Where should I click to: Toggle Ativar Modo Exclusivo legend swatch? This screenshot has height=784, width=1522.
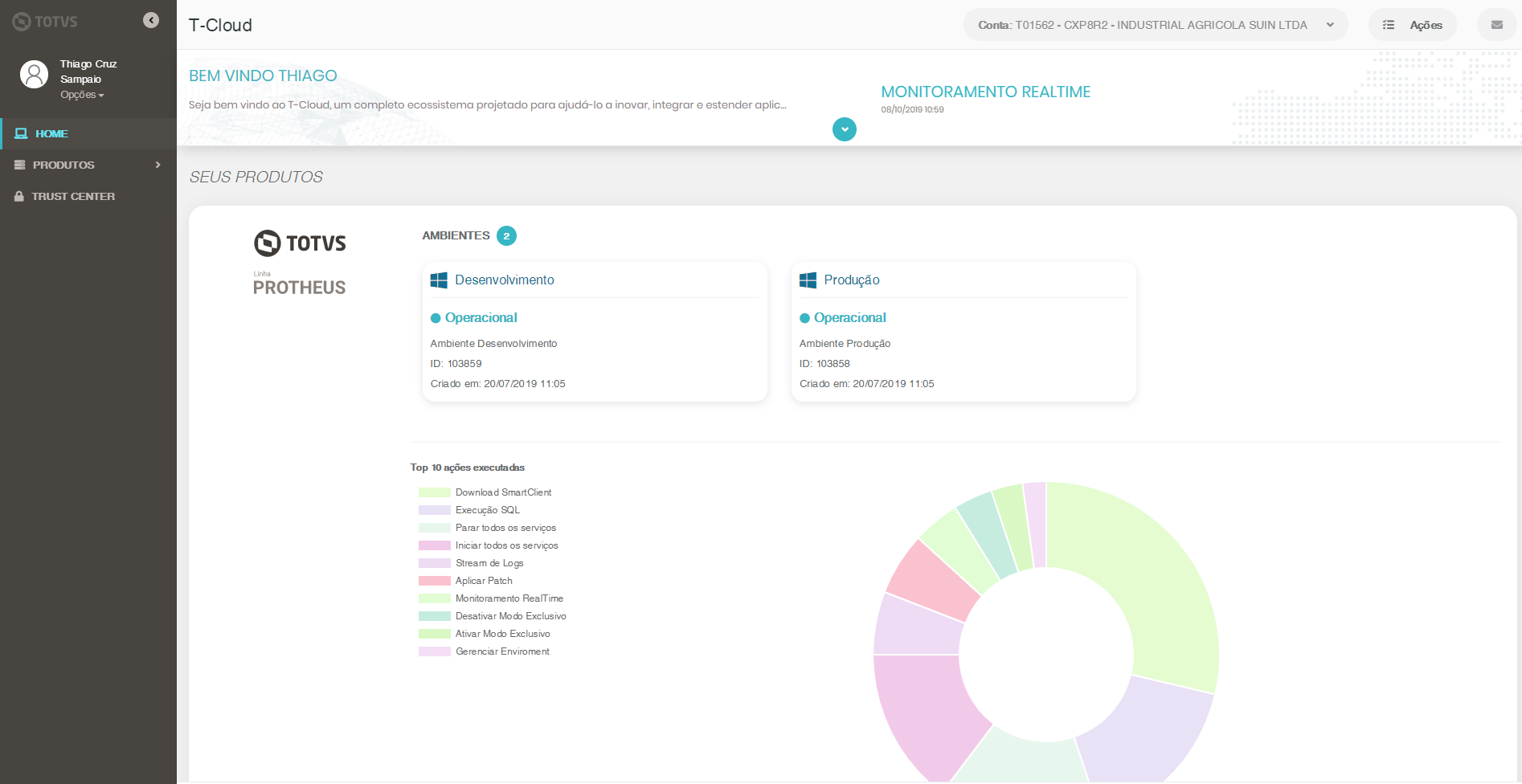coord(435,634)
